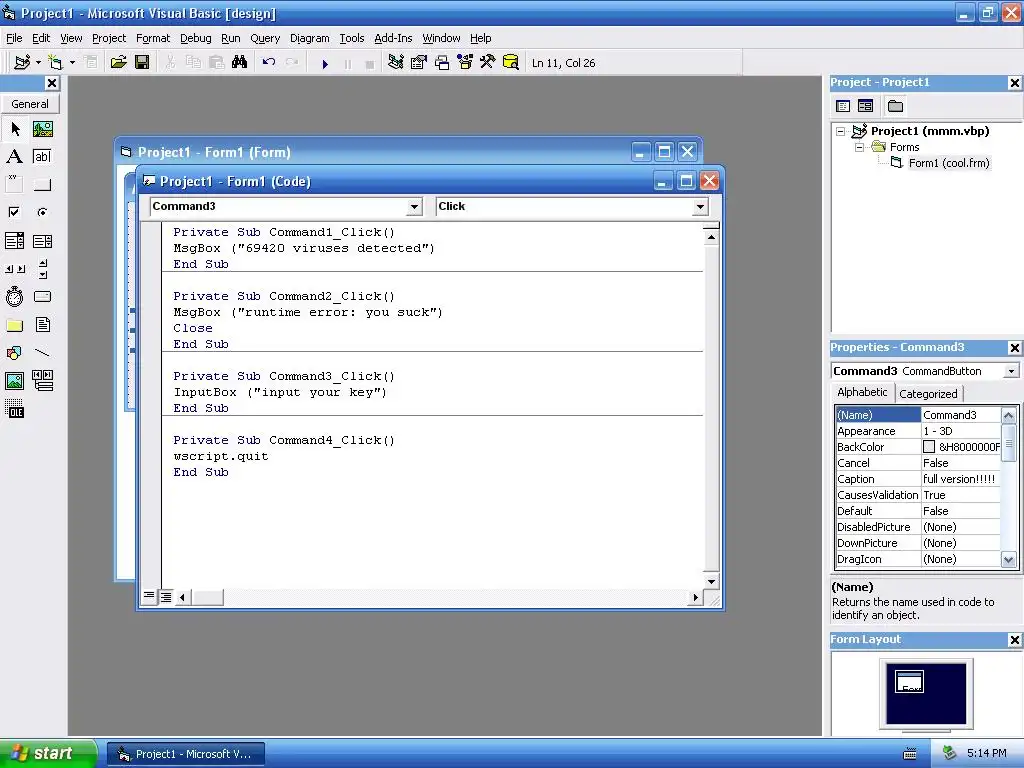Viewport: 1024px width, 768px height.
Task: Collapse the Forms folder node
Action: pyautogui.click(x=859, y=148)
